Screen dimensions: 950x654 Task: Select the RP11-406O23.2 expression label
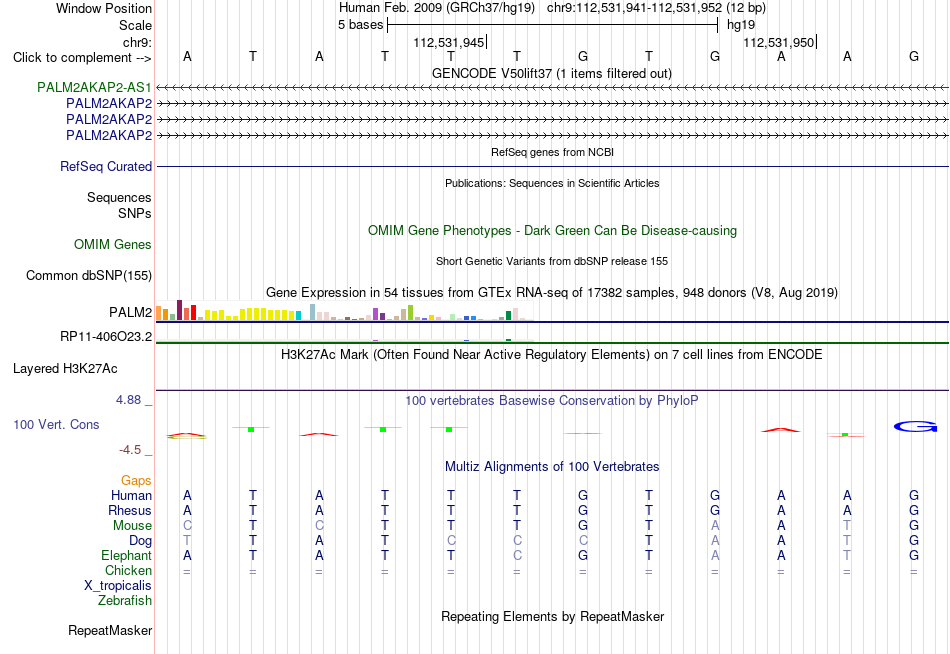click(x=106, y=336)
